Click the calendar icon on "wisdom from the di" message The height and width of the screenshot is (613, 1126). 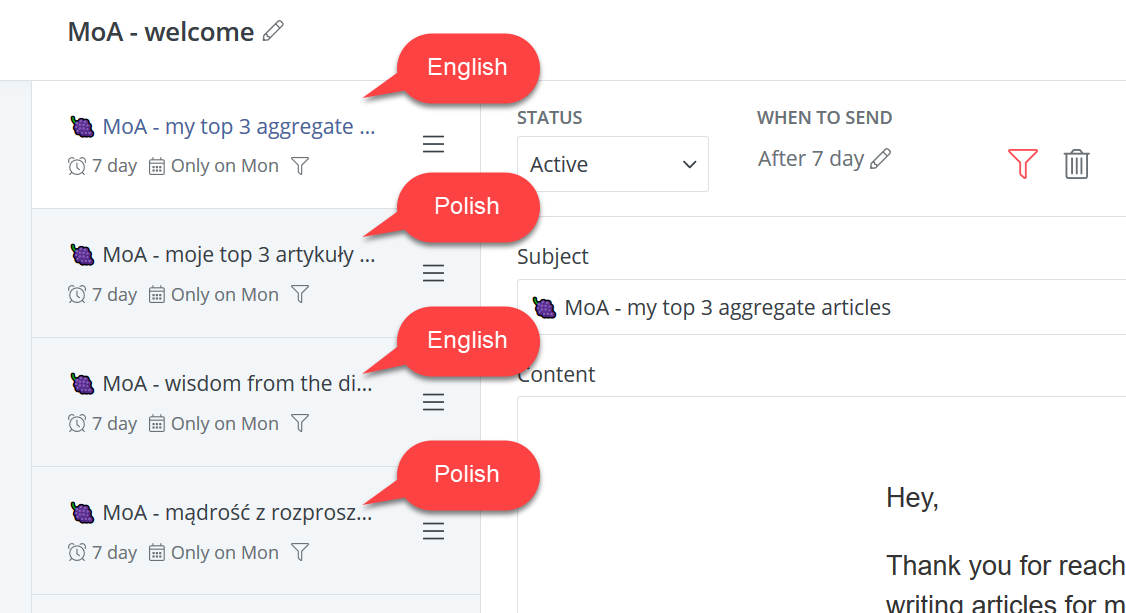pos(156,423)
